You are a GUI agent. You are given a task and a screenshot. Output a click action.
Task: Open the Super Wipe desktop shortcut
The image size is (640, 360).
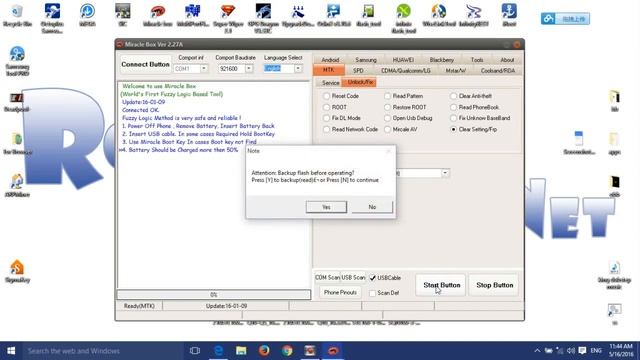pyautogui.click(x=228, y=18)
